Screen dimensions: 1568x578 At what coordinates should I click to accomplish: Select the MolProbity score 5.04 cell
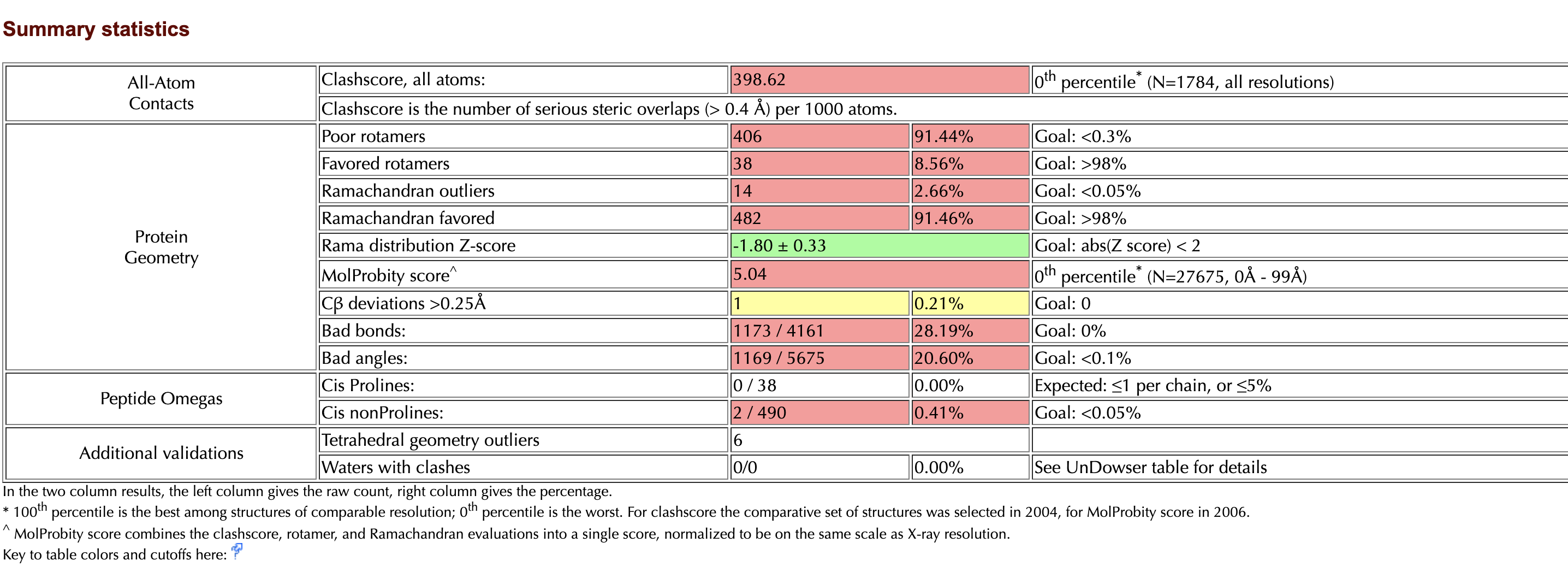click(879, 275)
